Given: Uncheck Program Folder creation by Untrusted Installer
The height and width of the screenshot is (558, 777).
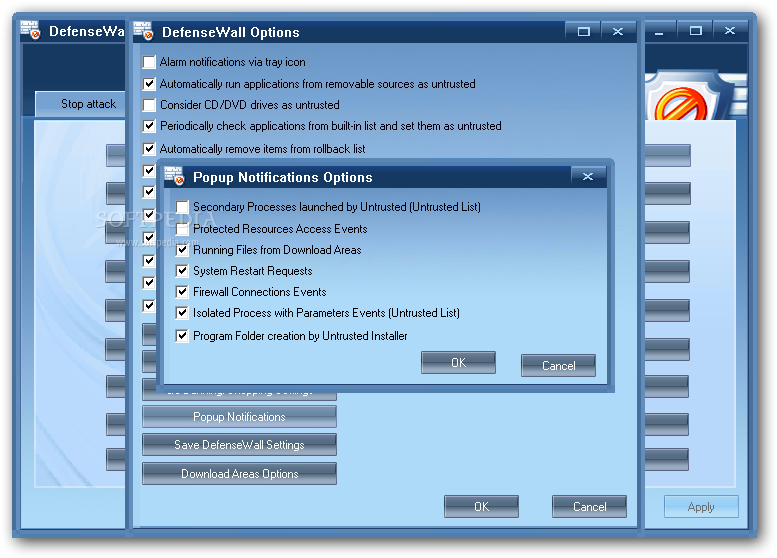Looking at the screenshot, I should coord(182,336).
